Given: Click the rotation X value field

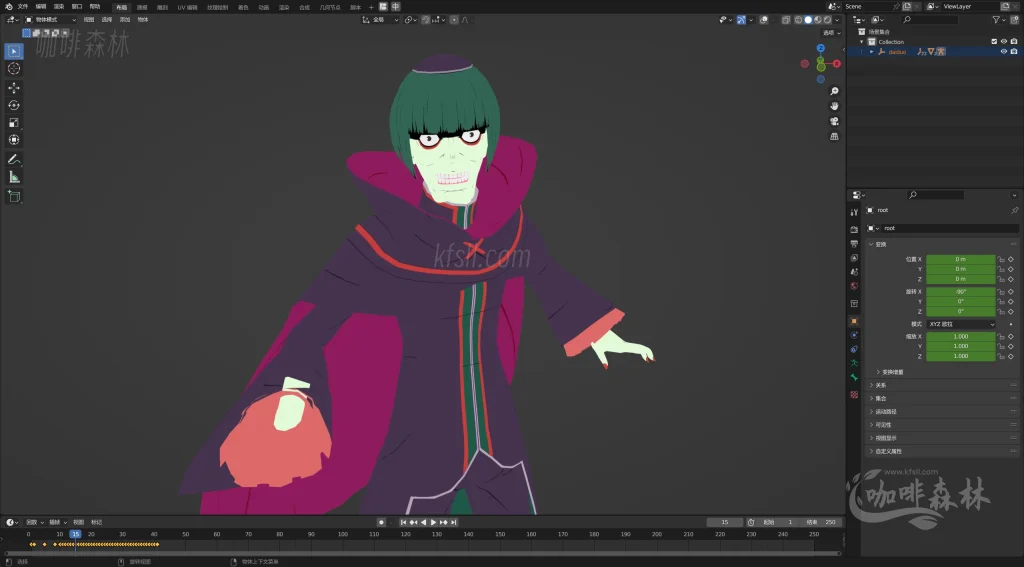Looking at the screenshot, I should [961, 292].
